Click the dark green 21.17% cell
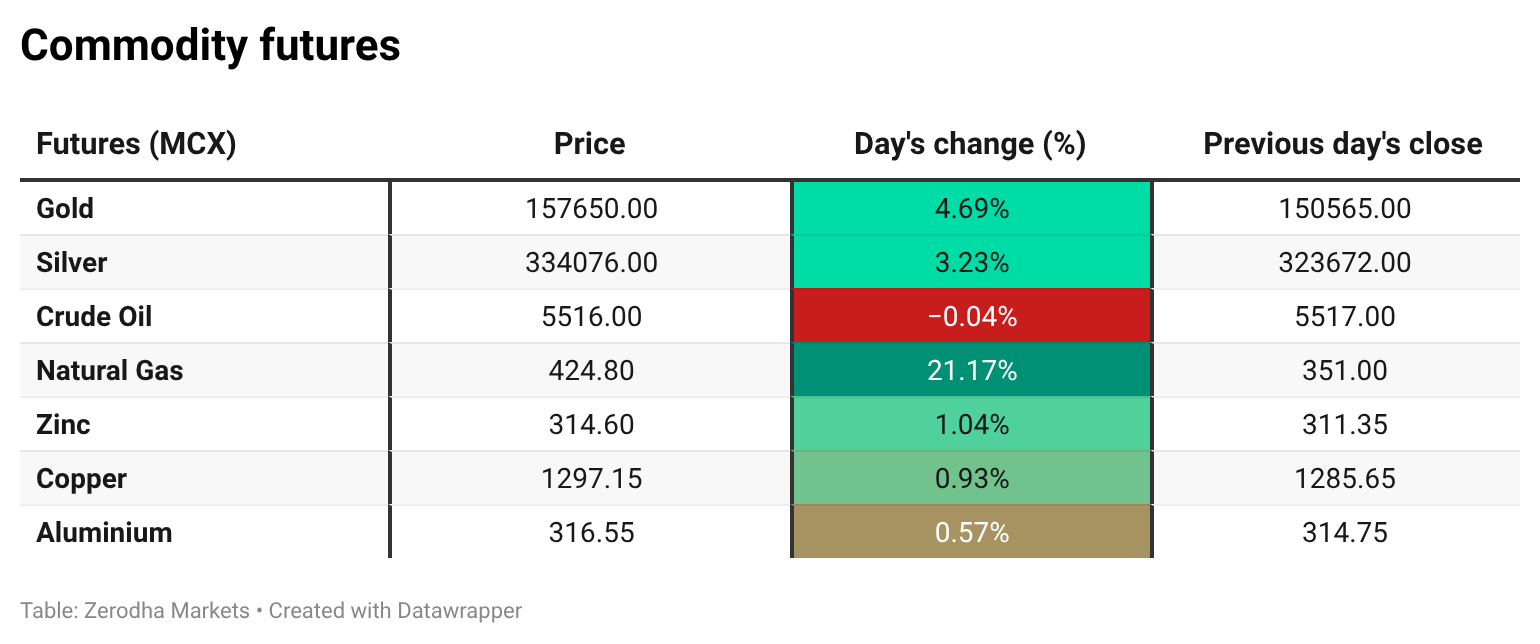Viewport: 1540px width, 644px height. coord(971,371)
